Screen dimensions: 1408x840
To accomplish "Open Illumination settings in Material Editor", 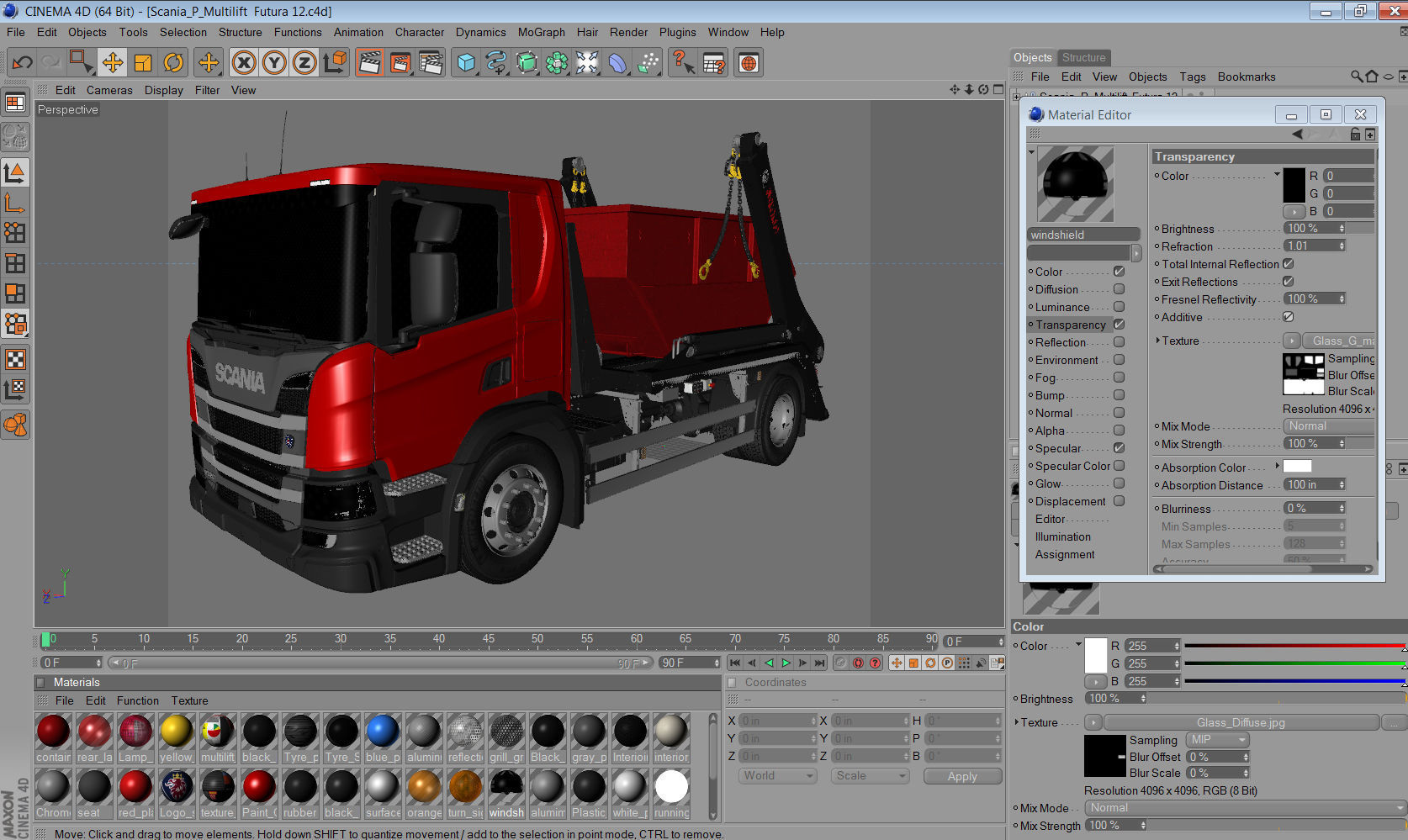I will 1062,536.
